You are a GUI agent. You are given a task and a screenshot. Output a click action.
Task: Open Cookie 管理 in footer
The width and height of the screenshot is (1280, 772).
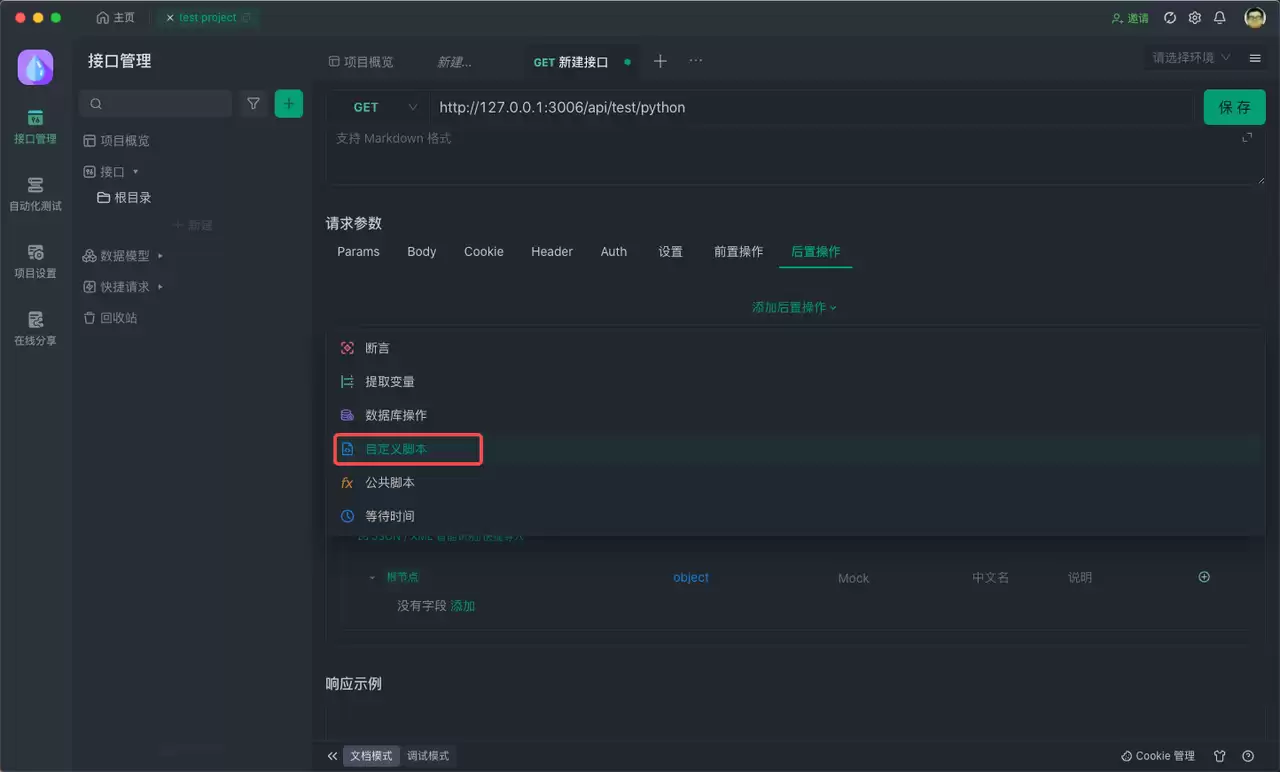click(1158, 756)
